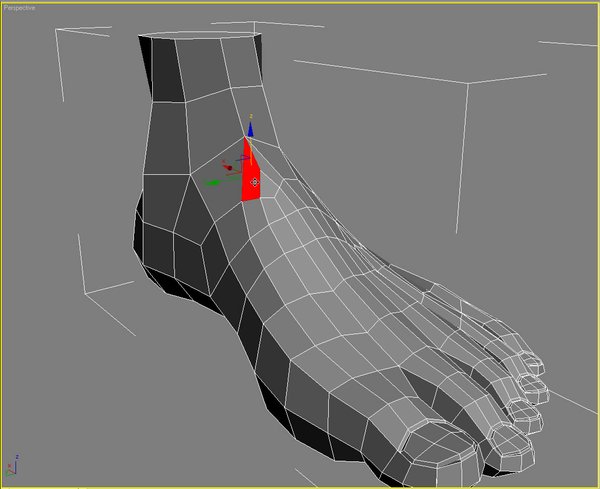
Task: Click the yellow active viewport border at top
Action: [x=300, y=1]
